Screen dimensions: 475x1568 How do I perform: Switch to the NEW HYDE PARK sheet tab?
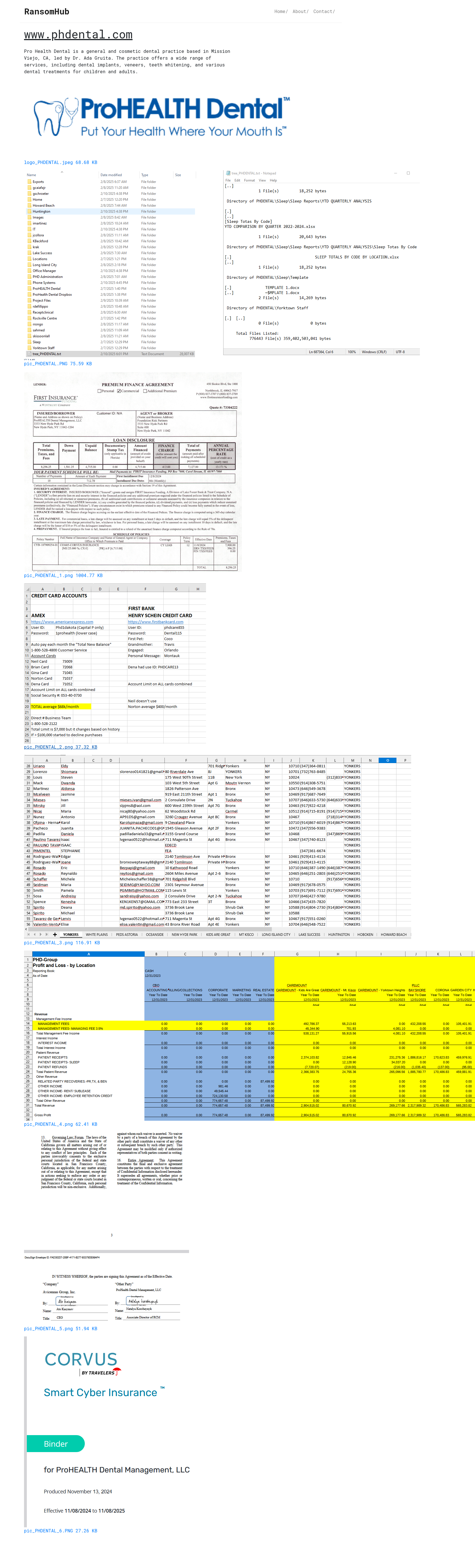pos(184,934)
